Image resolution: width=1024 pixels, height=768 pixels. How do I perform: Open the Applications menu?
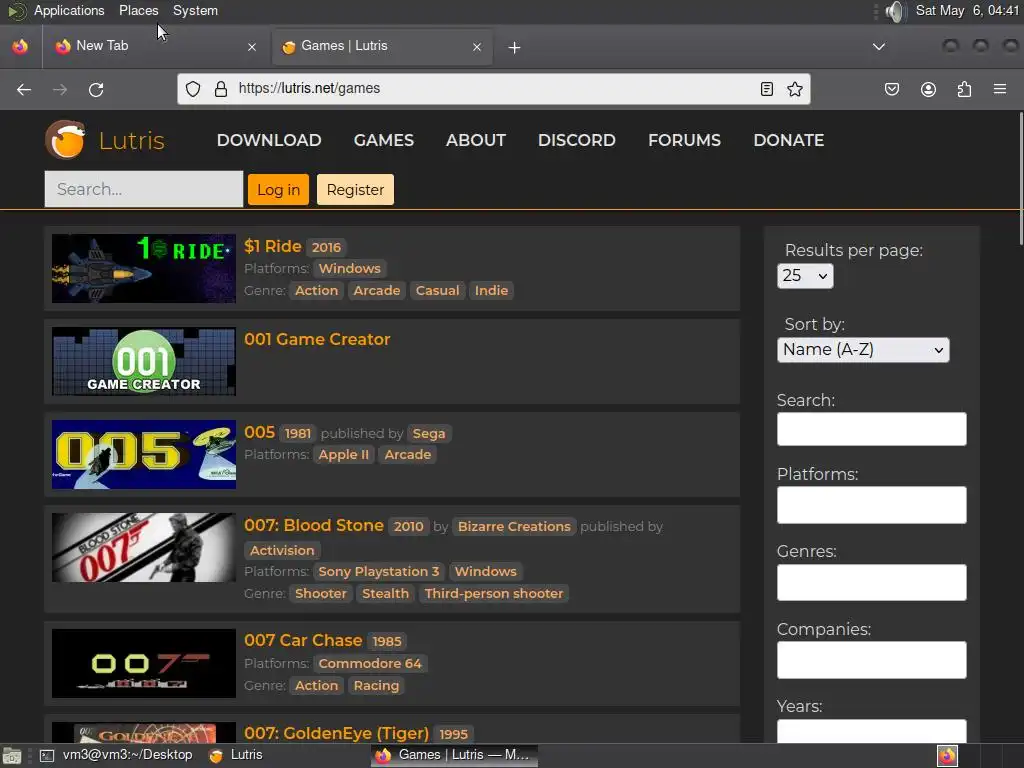click(69, 10)
